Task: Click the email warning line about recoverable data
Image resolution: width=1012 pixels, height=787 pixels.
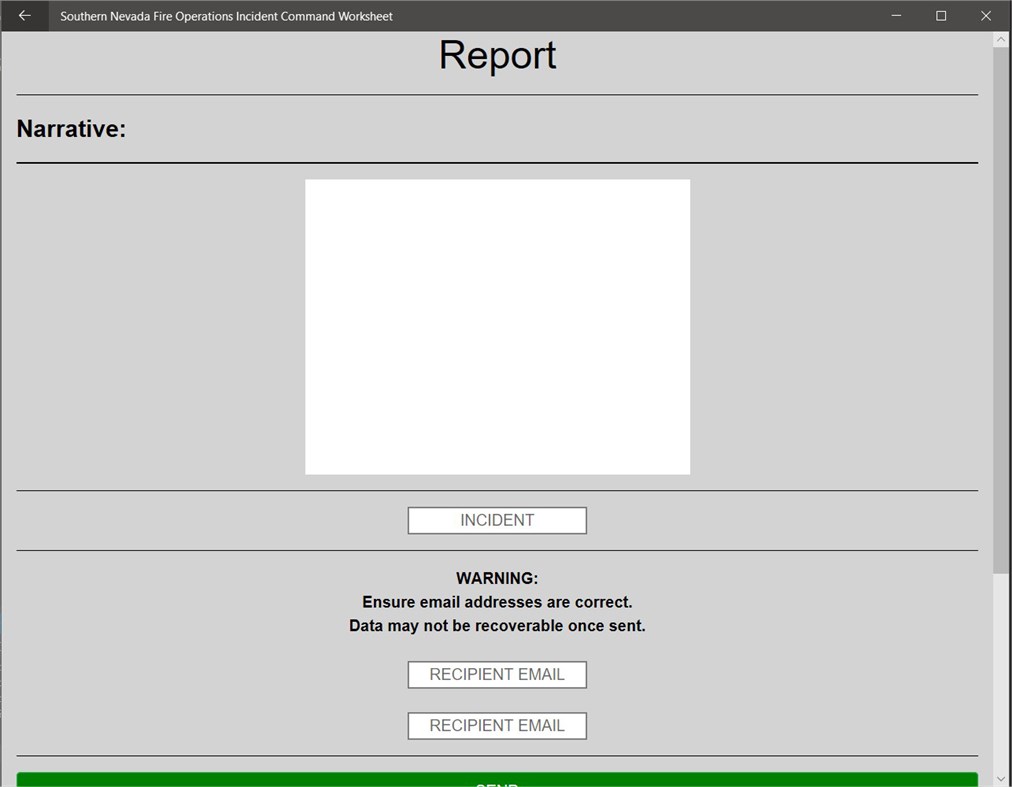Action: 497,625
